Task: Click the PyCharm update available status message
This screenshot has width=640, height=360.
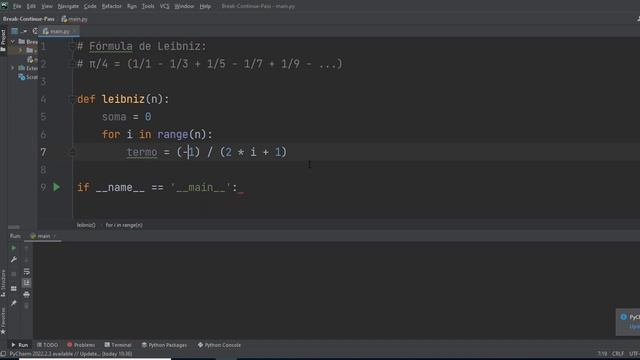Action: (71, 354)
